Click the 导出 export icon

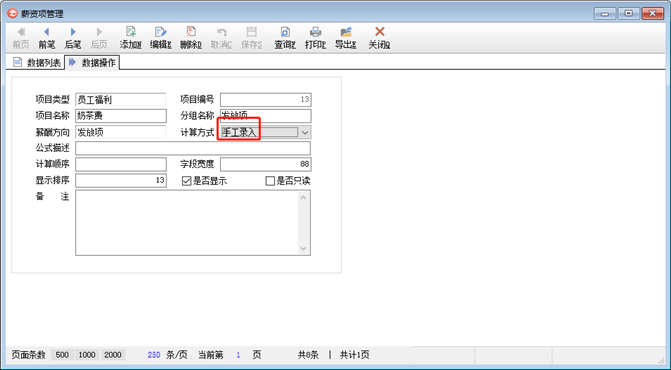pos(346,32)
